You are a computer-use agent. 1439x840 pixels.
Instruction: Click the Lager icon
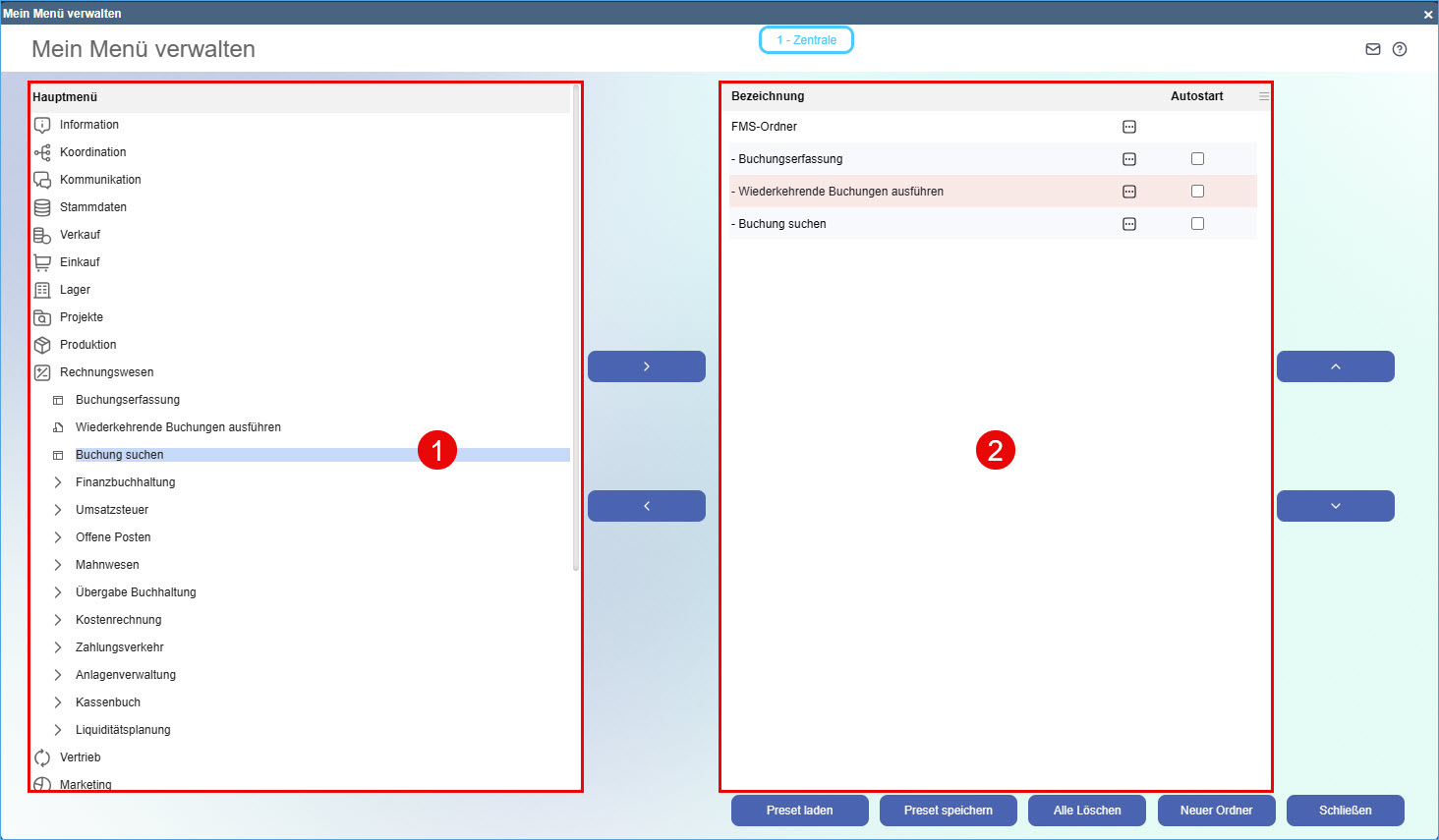pos(42,290)
